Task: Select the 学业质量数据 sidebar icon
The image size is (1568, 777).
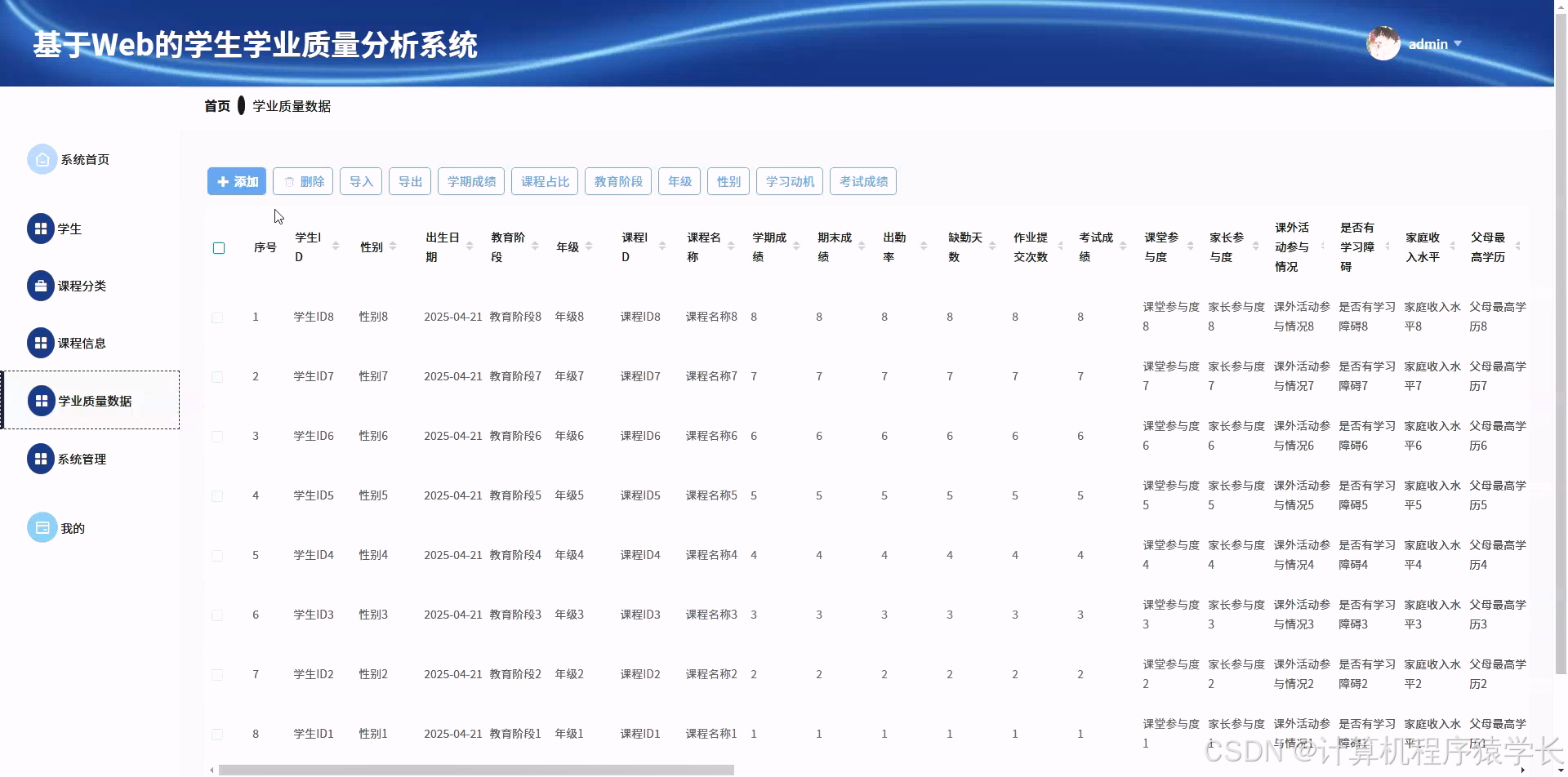Action: pyautogui.click(x=41, y=401)
